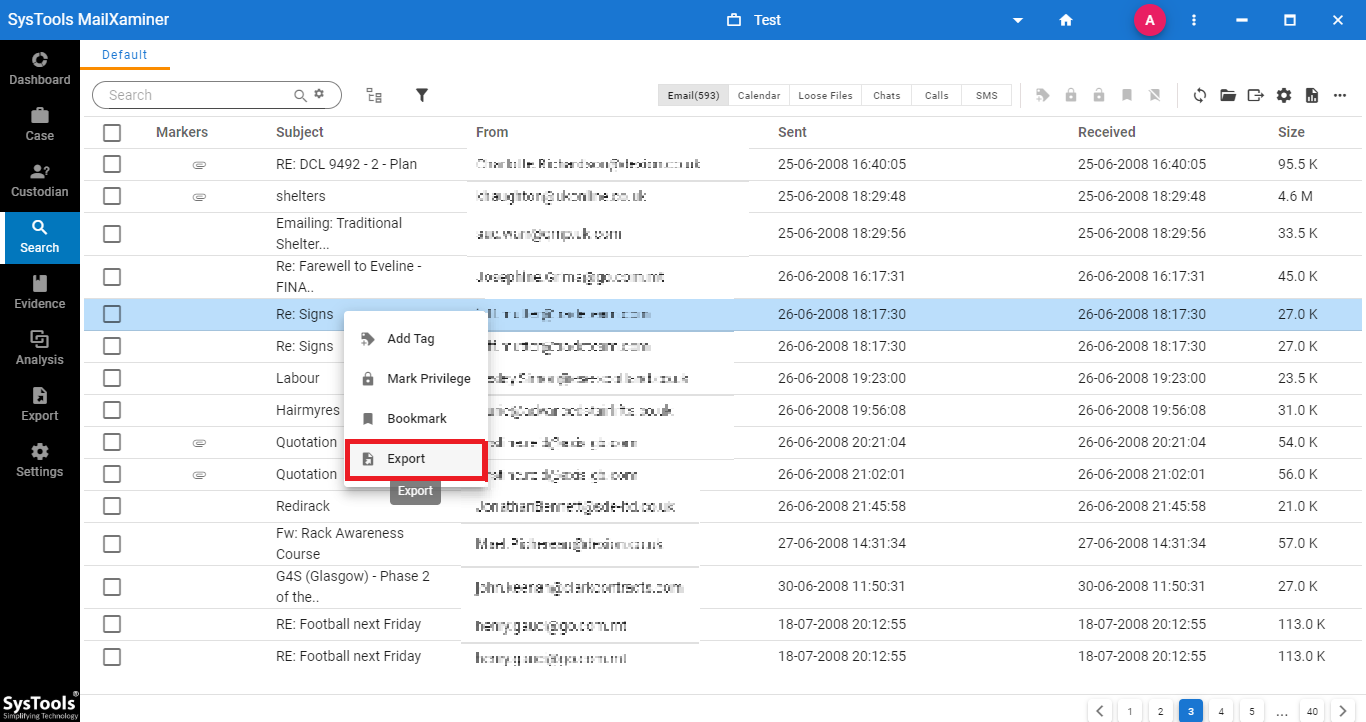The height and width of the screenshot is (722, 1366).
Task: Open the vertical dots menu in title bar
Action: point(1194,20)
